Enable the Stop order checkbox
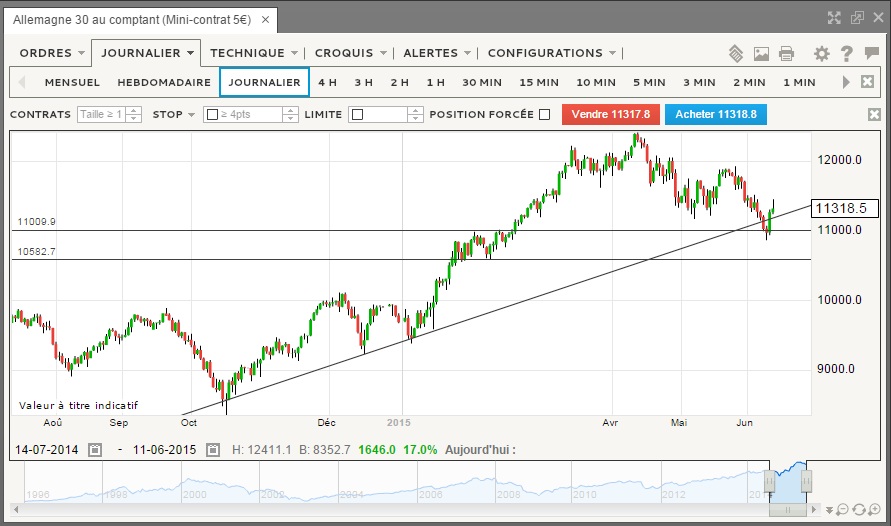 point(212,115)
